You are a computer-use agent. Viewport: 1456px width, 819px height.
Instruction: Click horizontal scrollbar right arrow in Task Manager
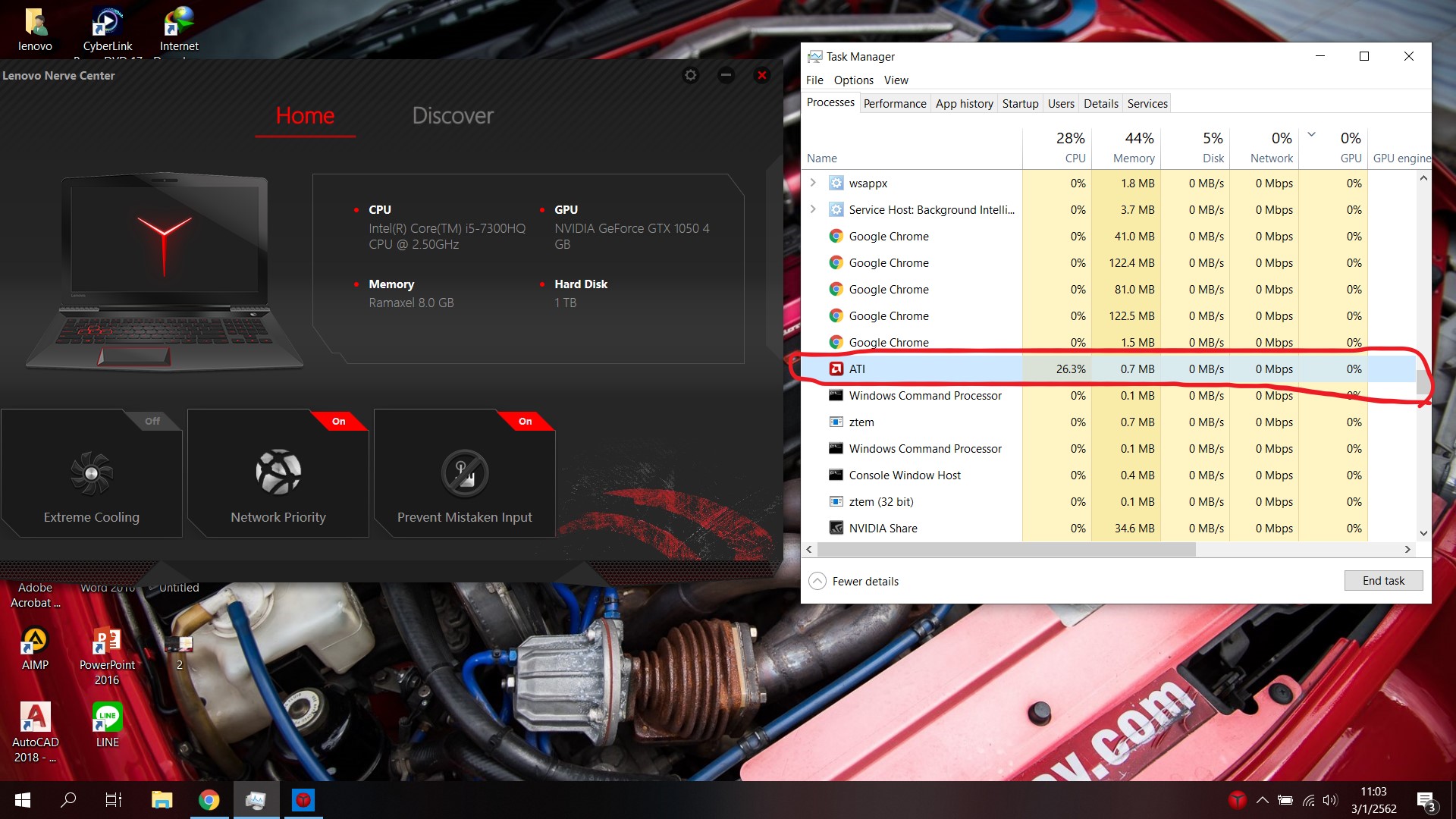[1407, 549]
